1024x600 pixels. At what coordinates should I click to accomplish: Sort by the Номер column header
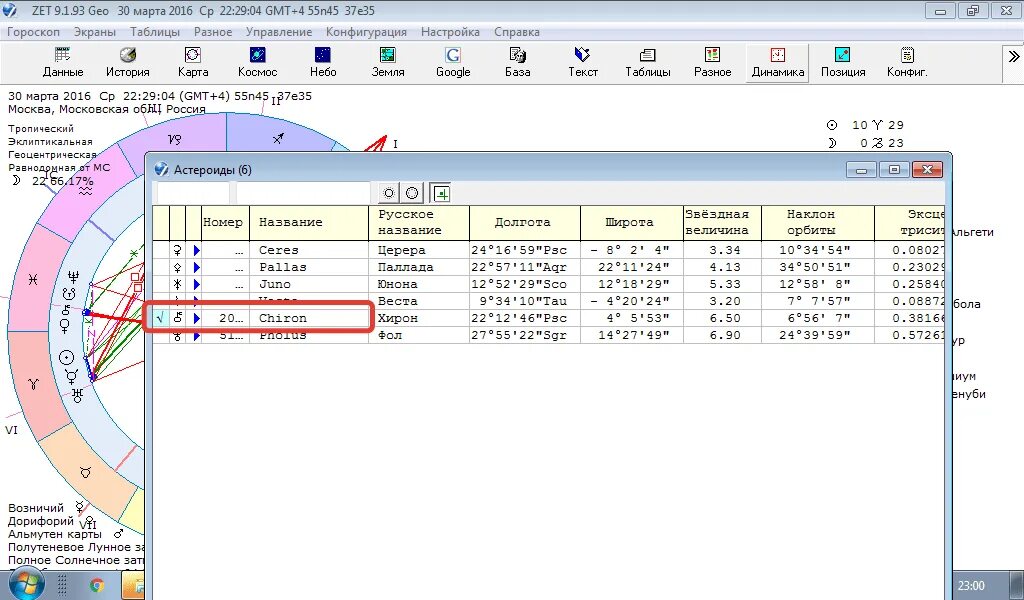pos(225,223)
